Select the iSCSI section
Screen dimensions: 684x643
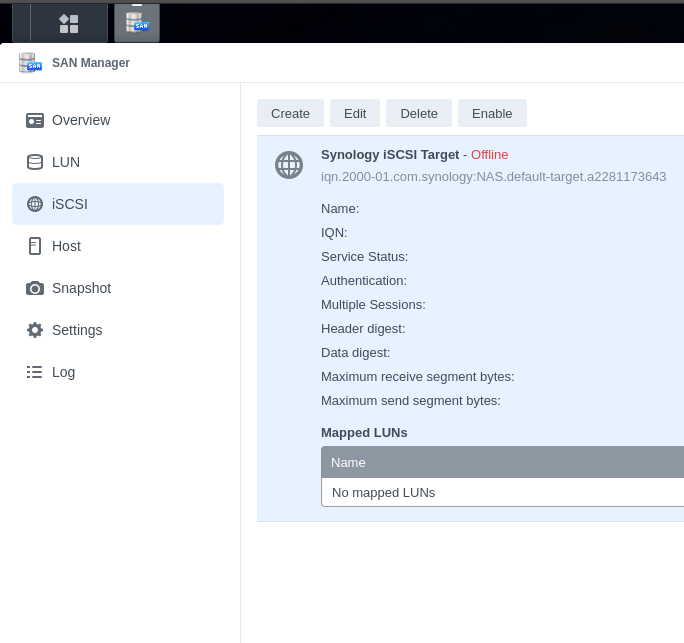pyautogui.click(x=118, y=204)
